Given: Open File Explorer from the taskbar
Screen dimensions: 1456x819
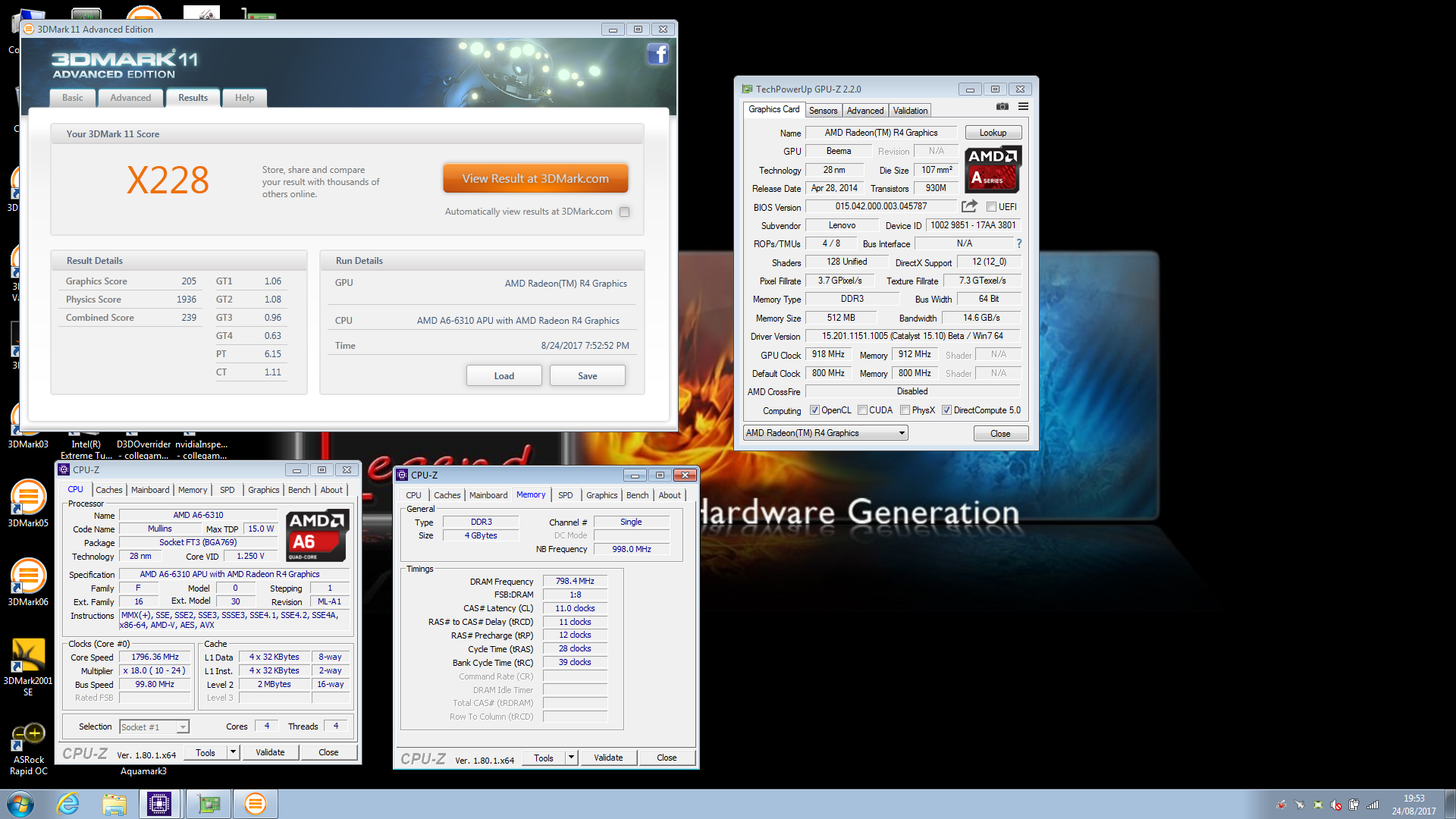Looking at the screenshot, I should coord(115,804).
